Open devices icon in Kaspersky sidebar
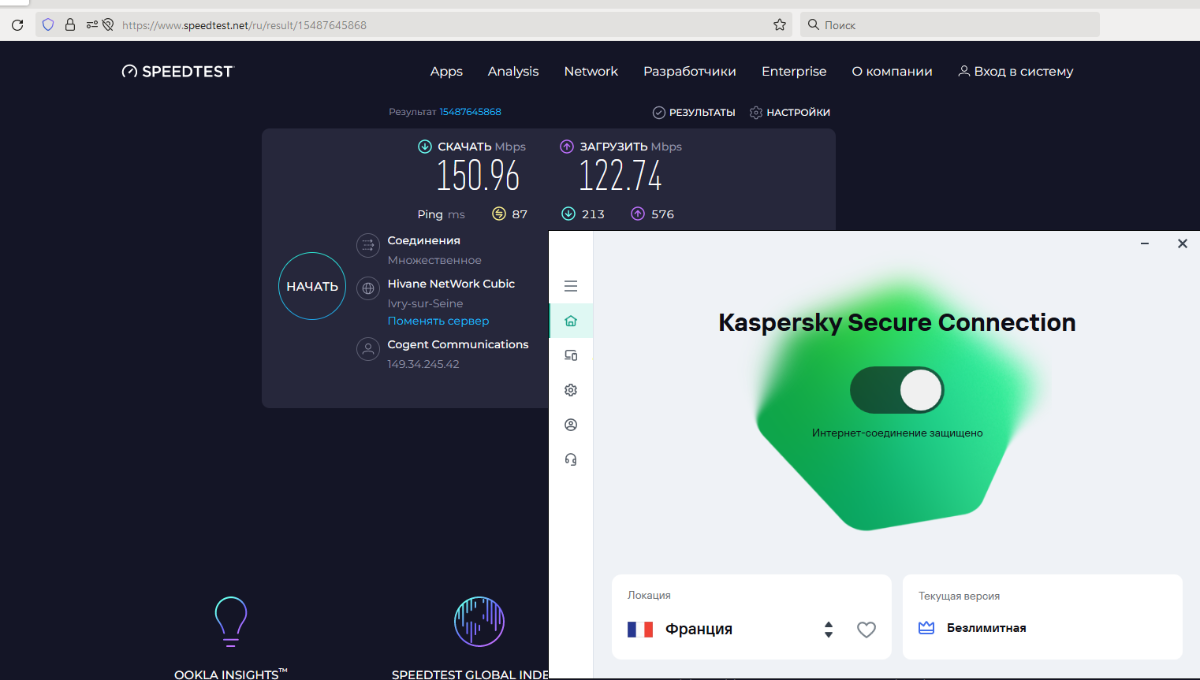Viewport: 1200px width, 680px height. click(571, 355)
